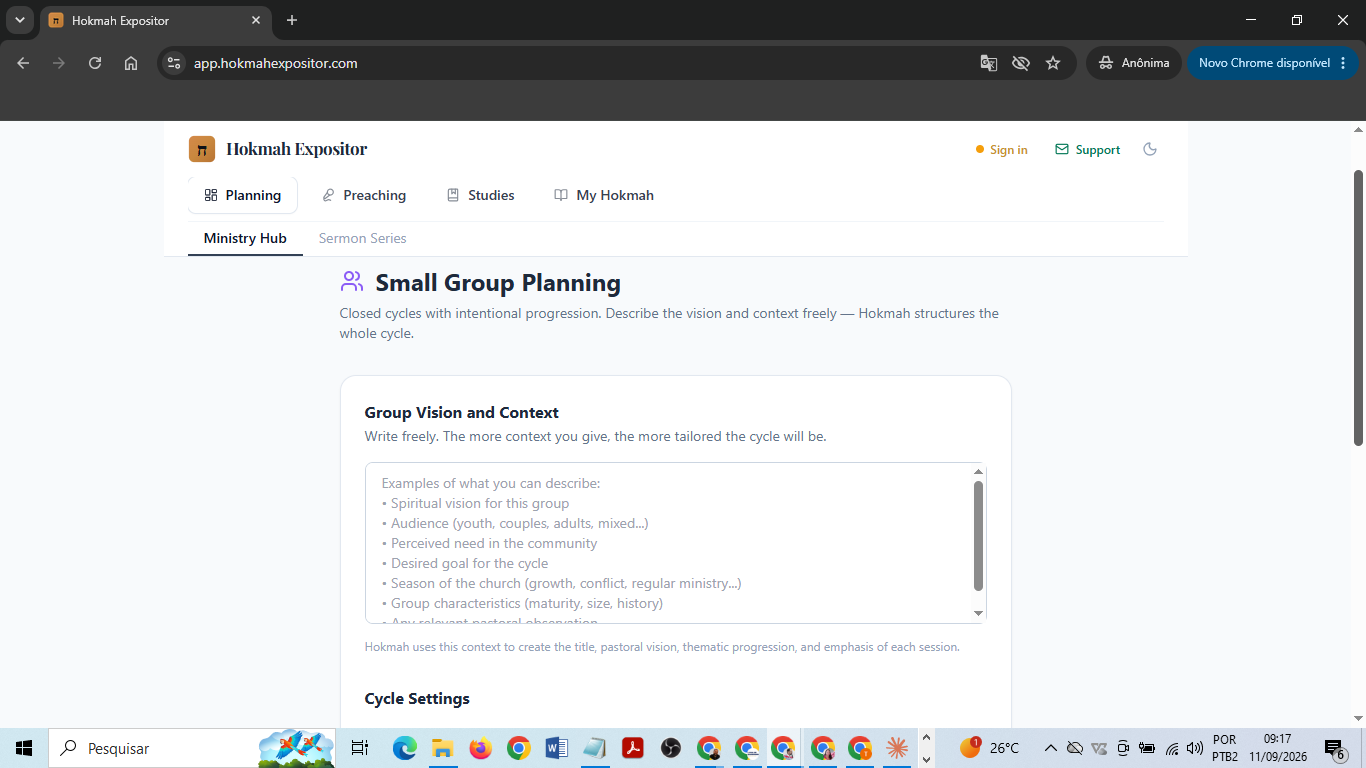Viewport: 1366px width, 768px height.
Task: Click the Hokmah Expositor logo icon
Action: (x=202, y=149)
